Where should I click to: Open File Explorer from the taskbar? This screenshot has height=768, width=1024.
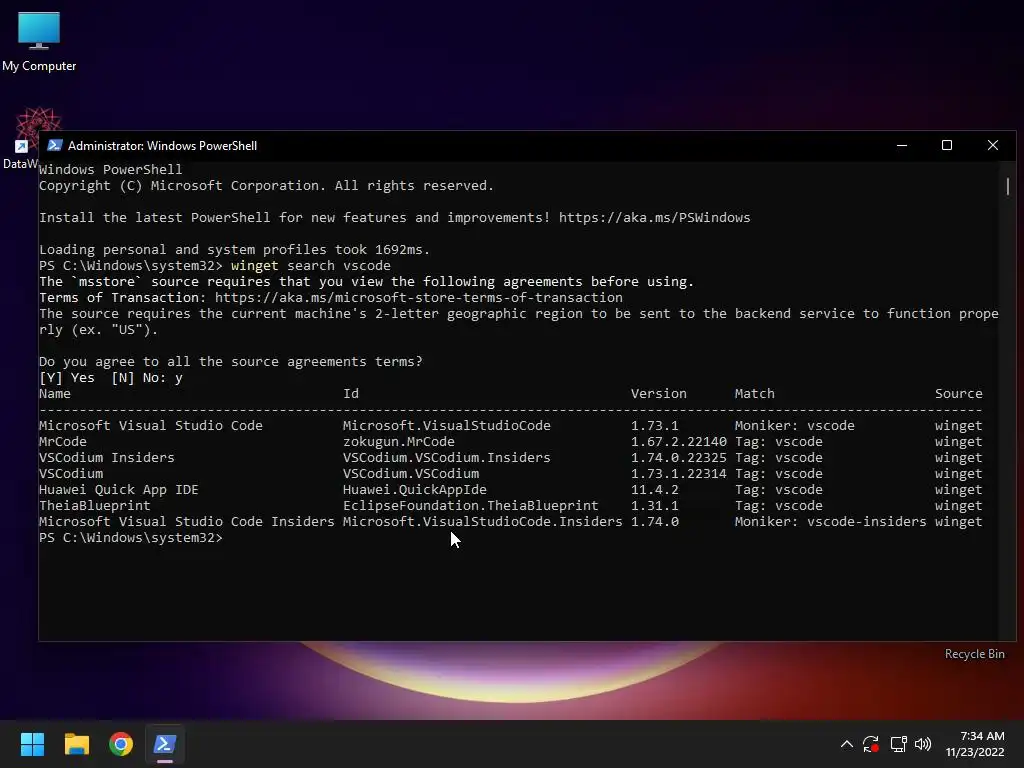pos(76,744)
